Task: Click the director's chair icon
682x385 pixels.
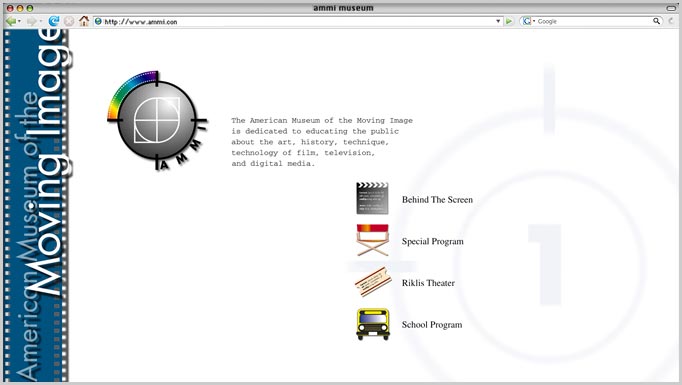Action: click(x=372, y=240)
